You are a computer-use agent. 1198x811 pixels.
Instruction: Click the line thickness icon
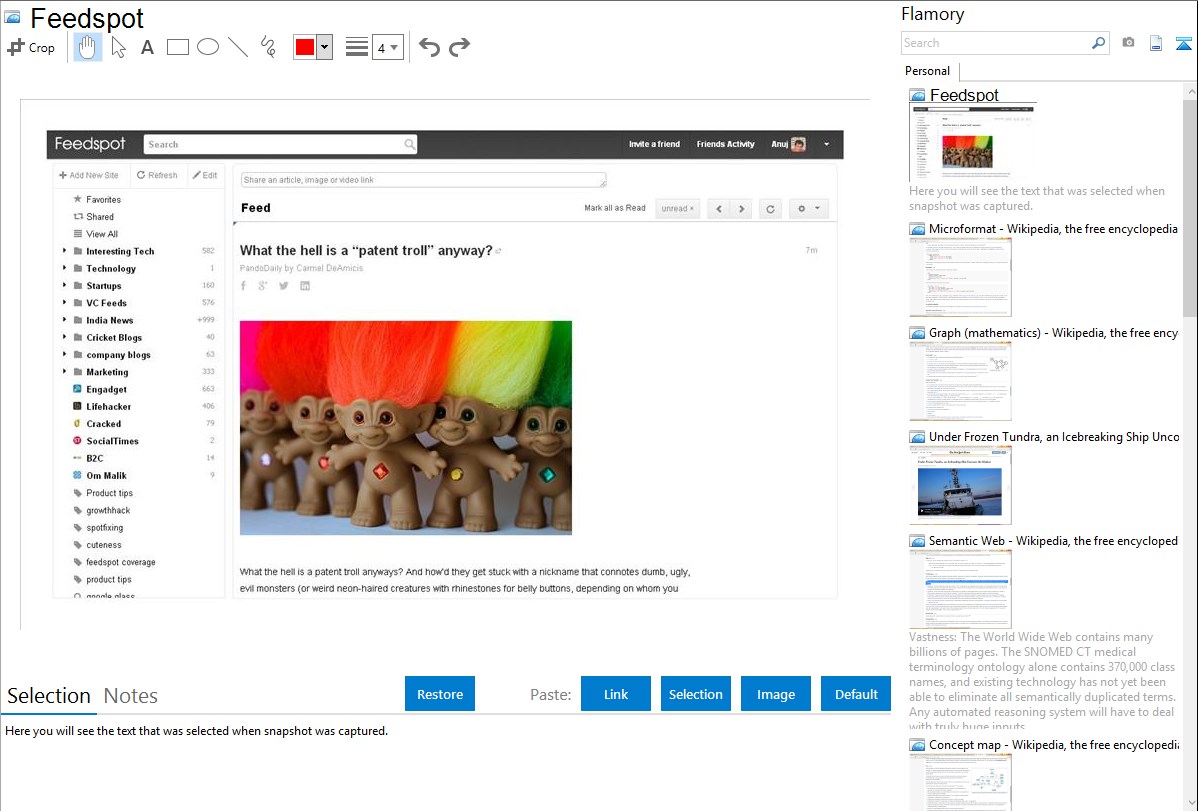coord(357,47)
